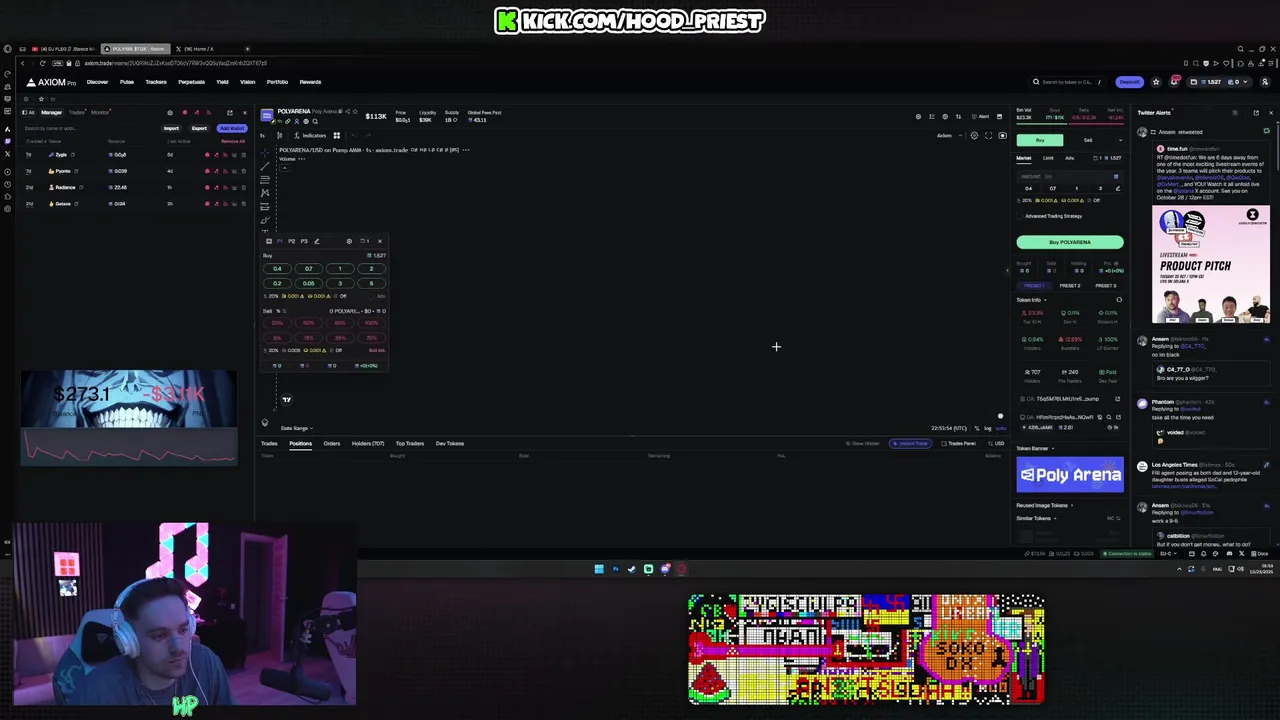Switch to the Limit order type

[x=1048, y=158]
